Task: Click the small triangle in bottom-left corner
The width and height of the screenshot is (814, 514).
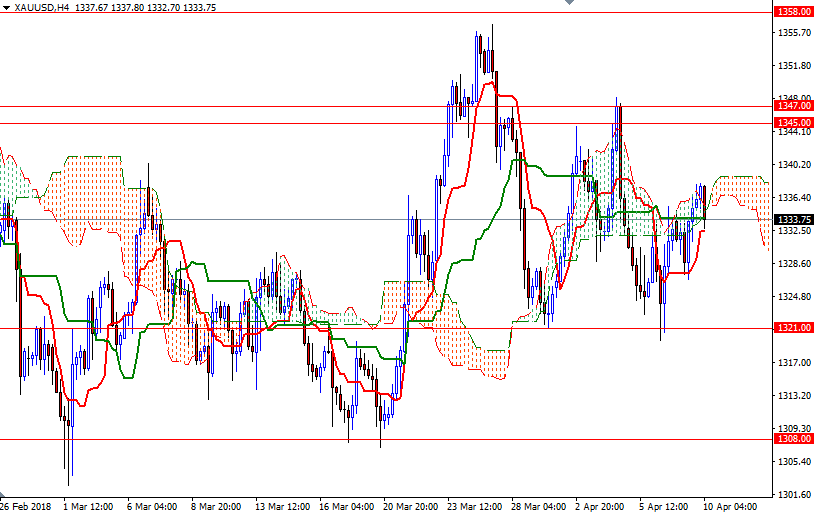Action: [4, 495]
